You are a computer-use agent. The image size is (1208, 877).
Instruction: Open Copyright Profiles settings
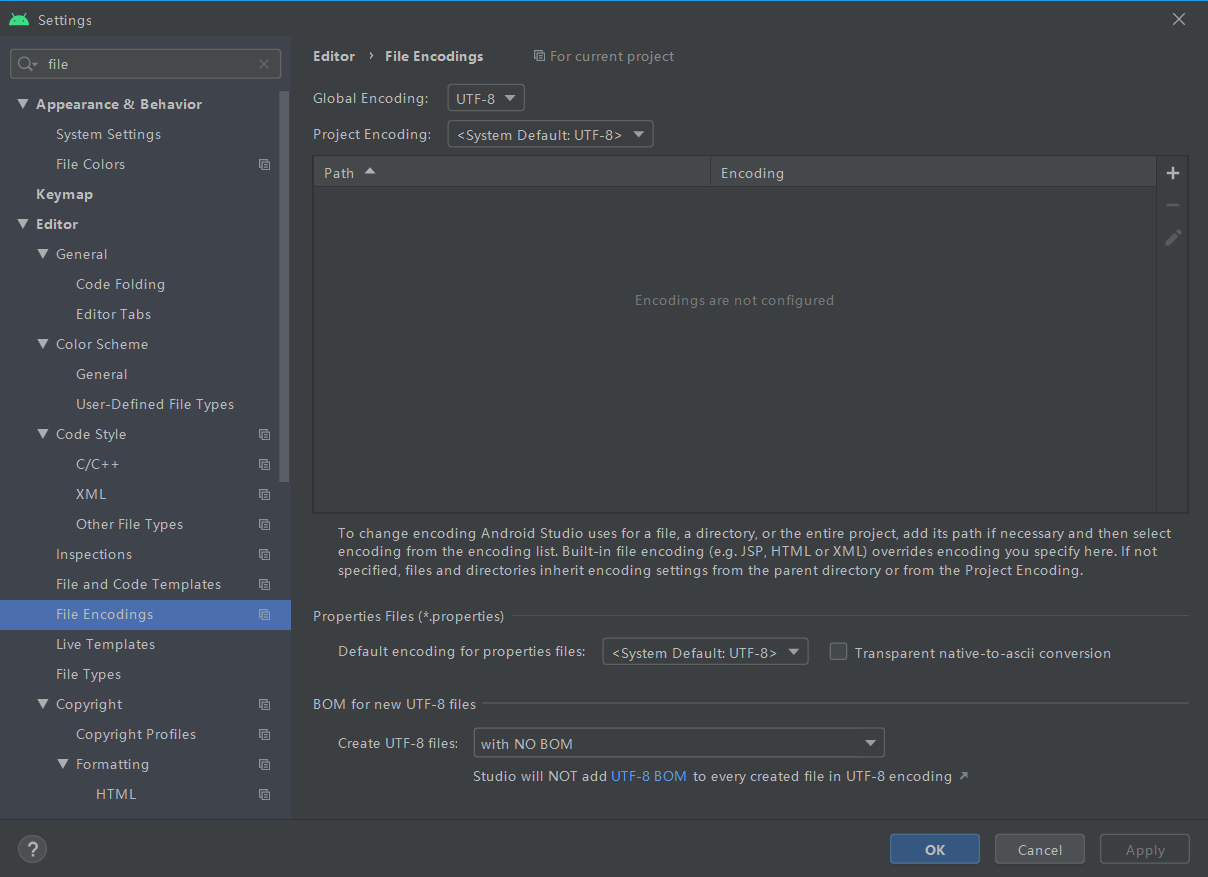[x=136, y=734]
